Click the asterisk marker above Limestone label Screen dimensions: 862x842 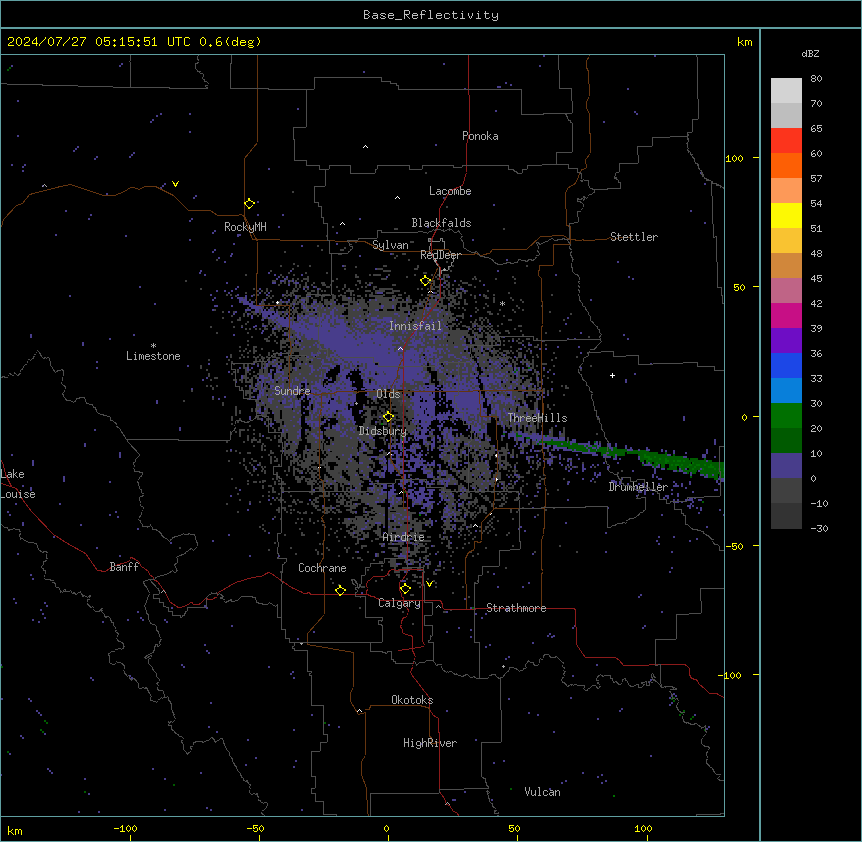tap(153, 346)
